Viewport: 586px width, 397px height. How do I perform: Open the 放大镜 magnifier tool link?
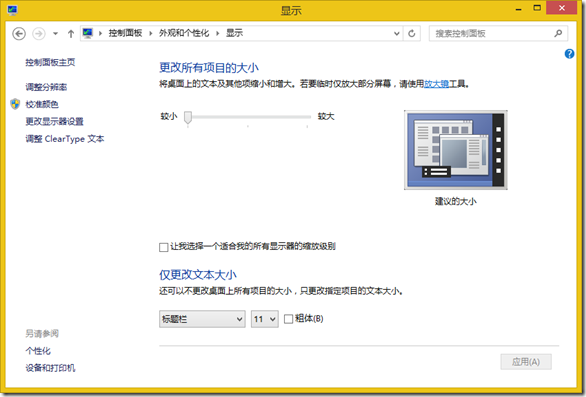click(x=436, y=84)
